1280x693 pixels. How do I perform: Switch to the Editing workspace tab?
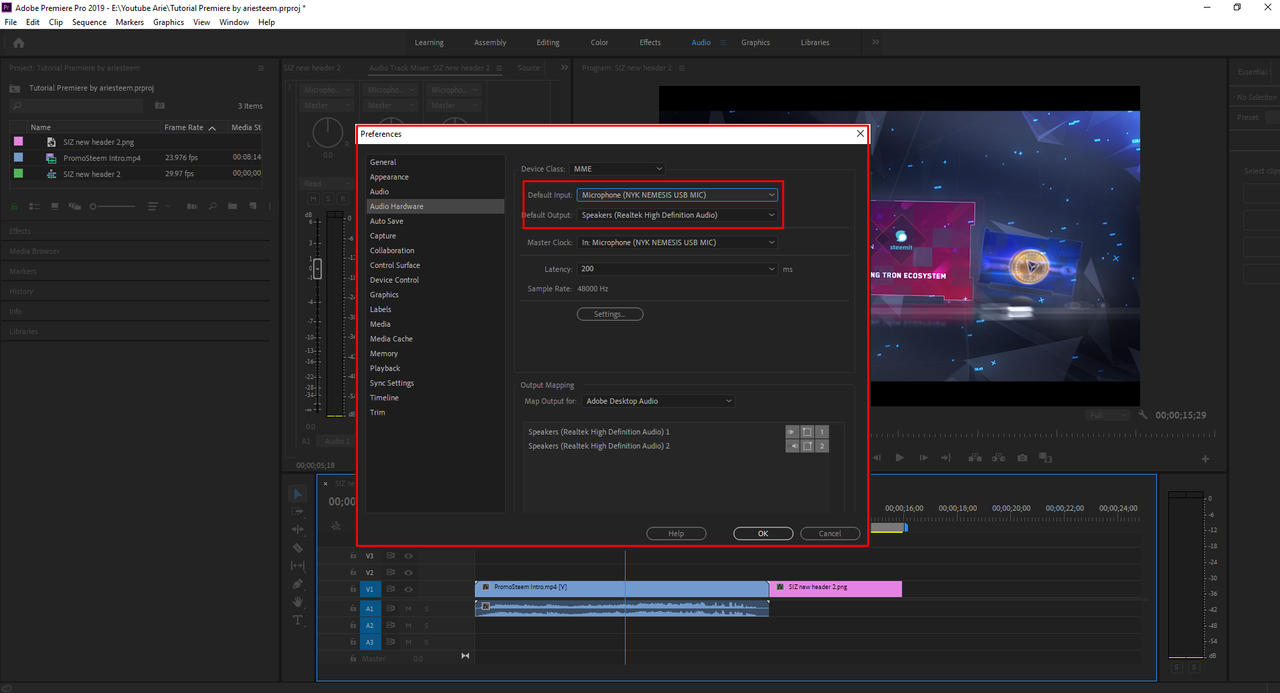coord(548,43)
